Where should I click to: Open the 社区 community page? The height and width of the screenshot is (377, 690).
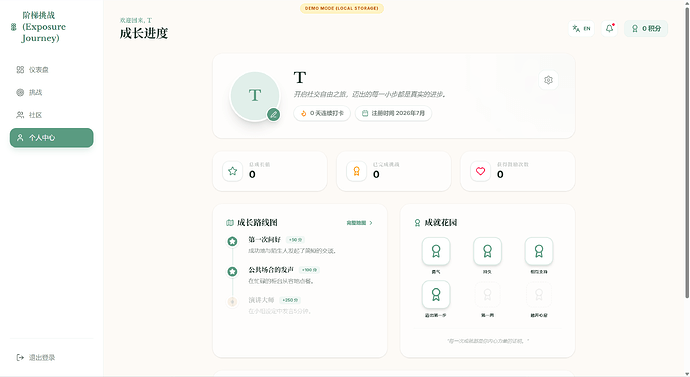point(51,115)
